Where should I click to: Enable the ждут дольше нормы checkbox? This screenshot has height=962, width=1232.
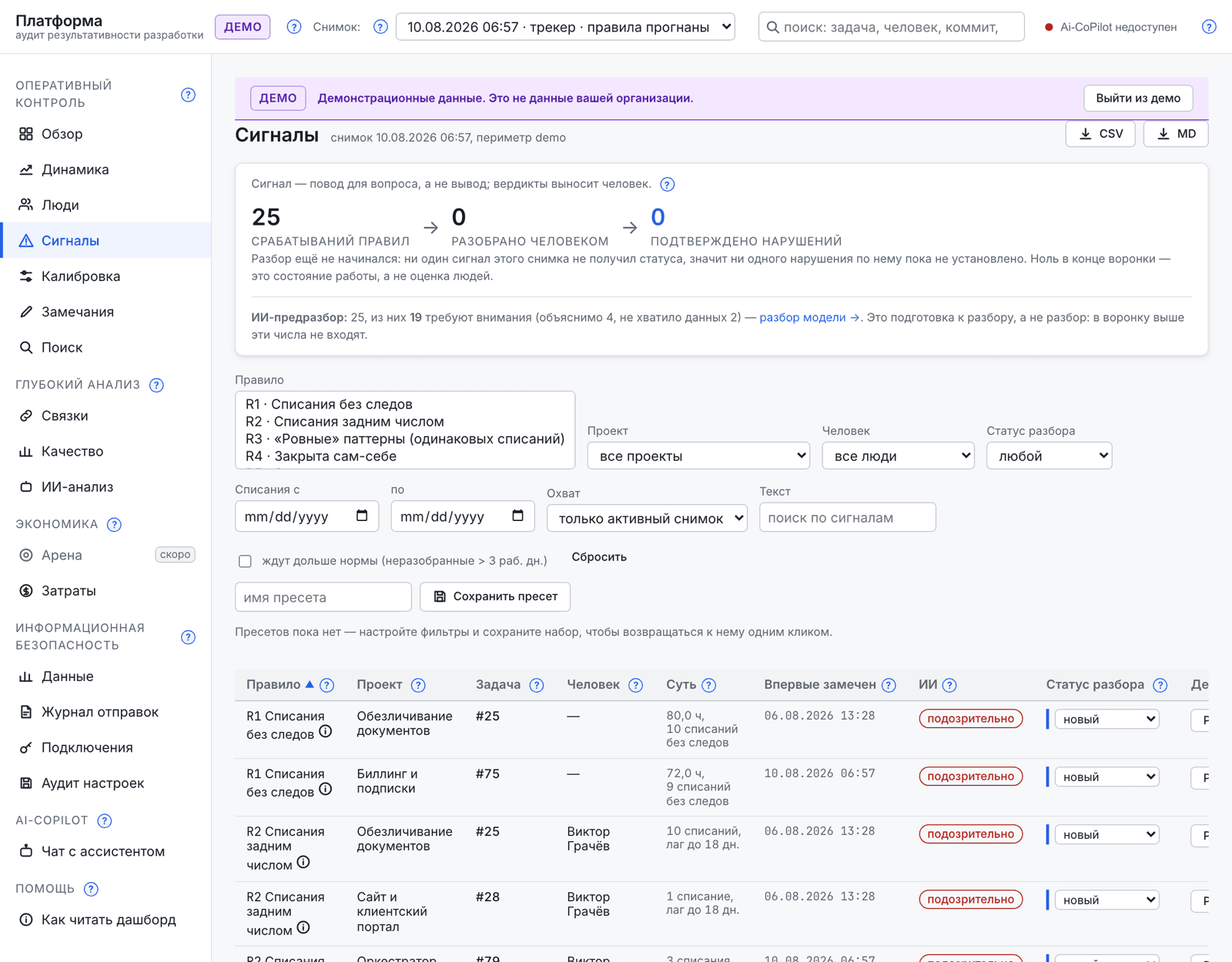coord(245,561)
